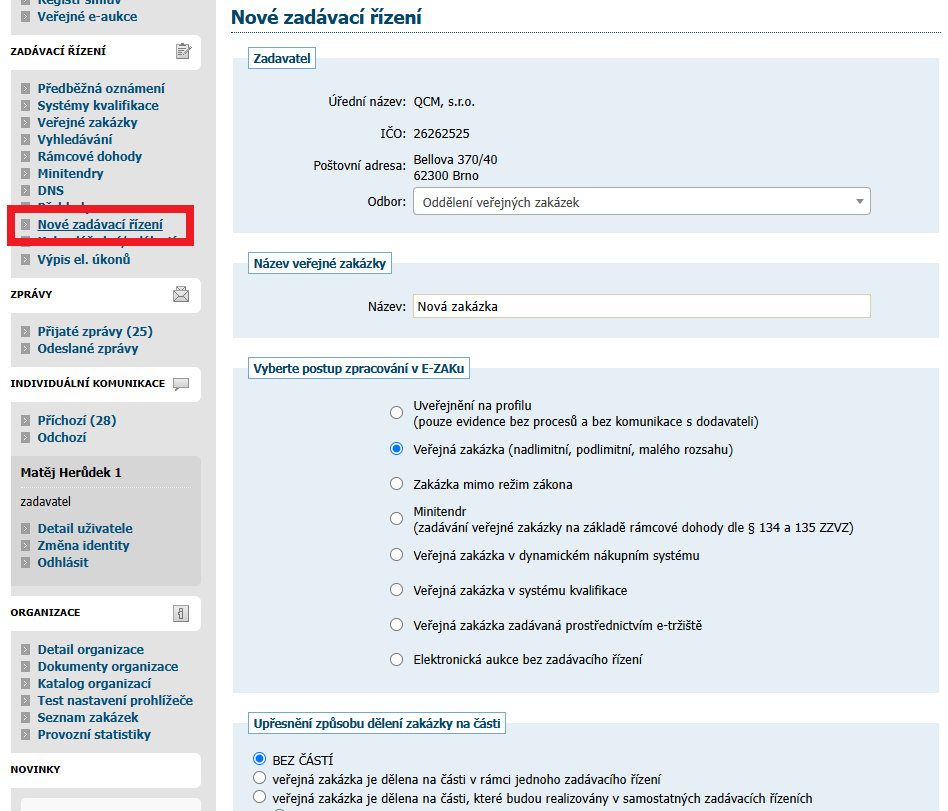This screenshot has width=948, height=811.
Task: Choose Zakázka mimo režim zákona option
Action: pyautogui.click(x=397, y=484)
